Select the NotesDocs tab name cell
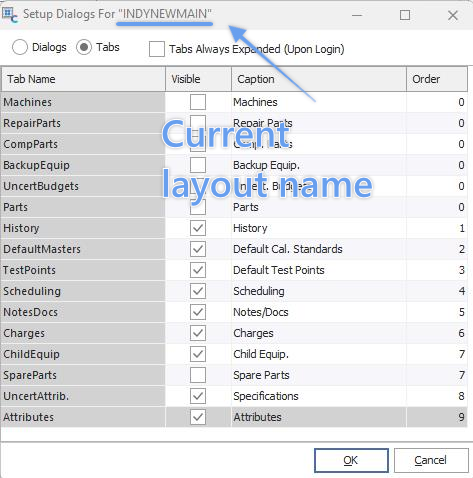 [x=83, y=312]
